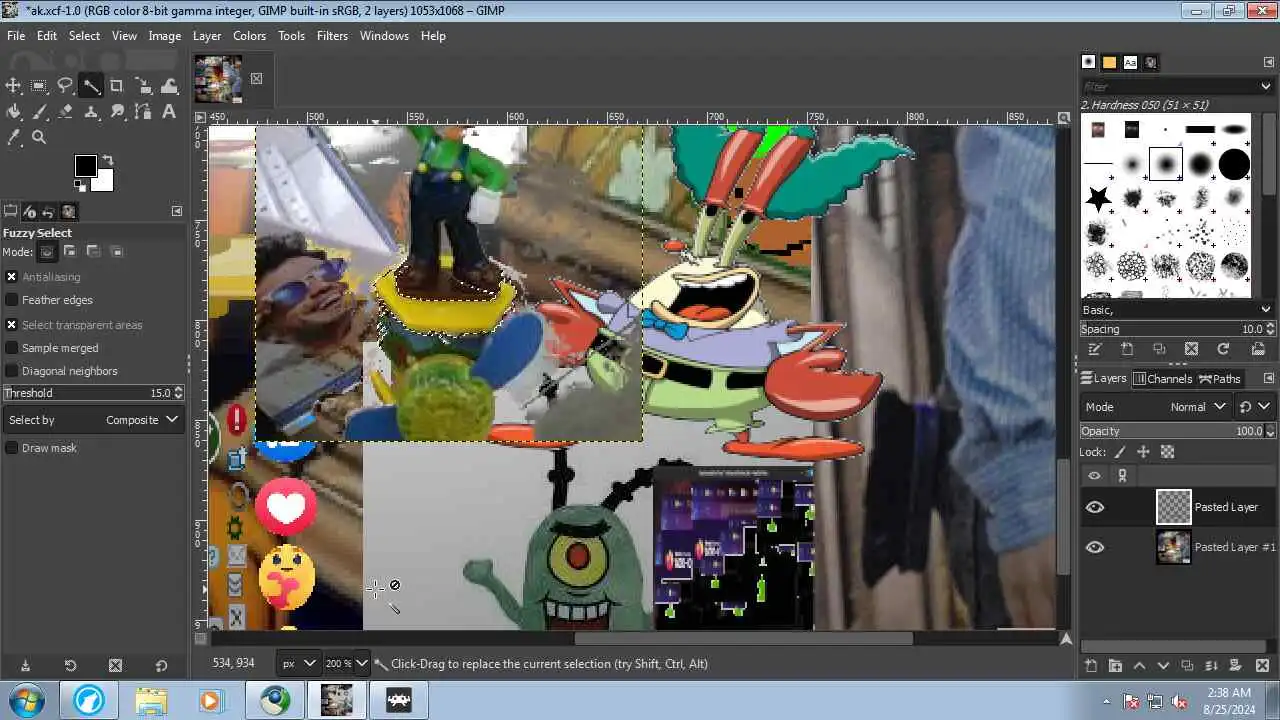Select the Text tool
The image size is (1280, 720).
pos(168,112)
